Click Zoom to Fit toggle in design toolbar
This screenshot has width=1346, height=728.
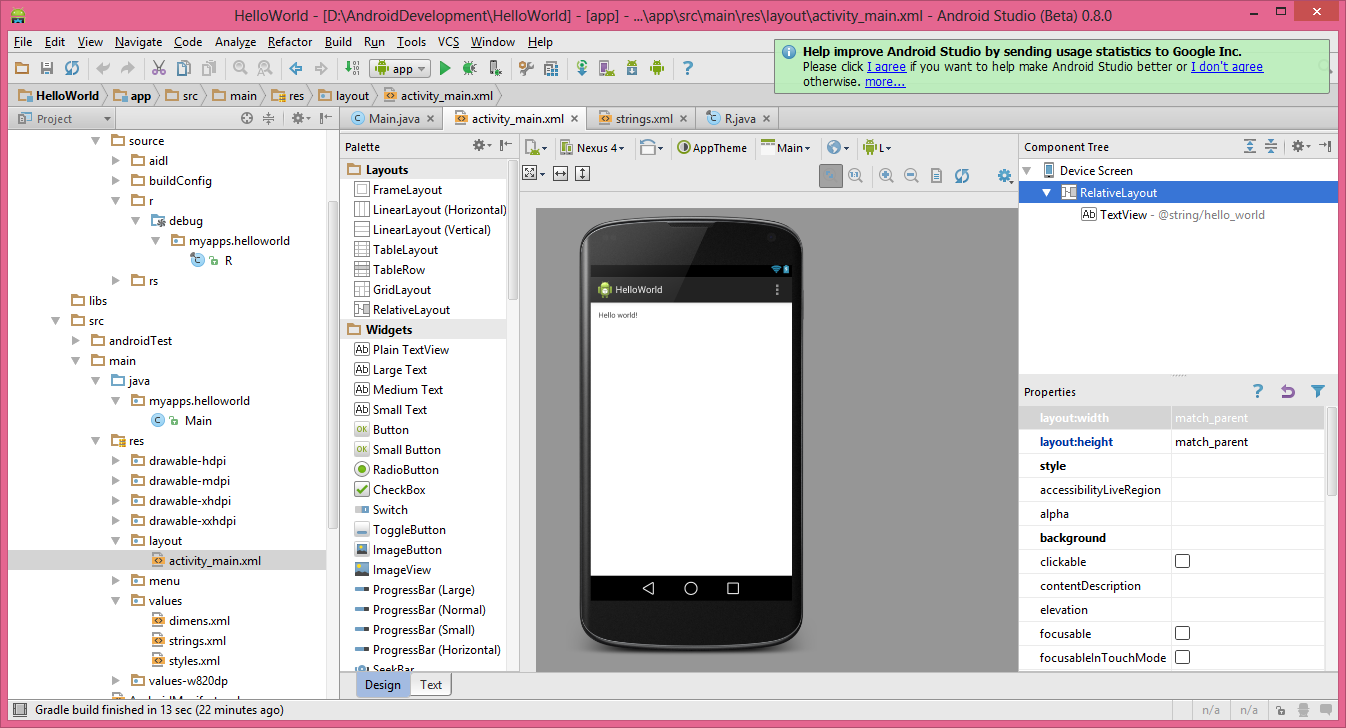[831, 175]
